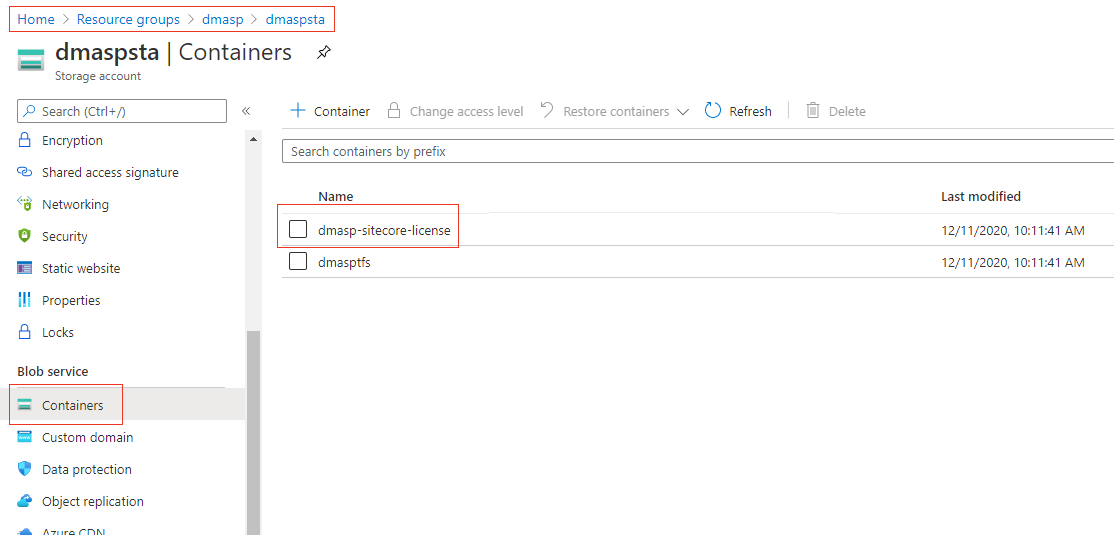Image resolution: width=1114 pixels, height=545 pixels.
Task: Open Object replication page
Action: (92, 502)
